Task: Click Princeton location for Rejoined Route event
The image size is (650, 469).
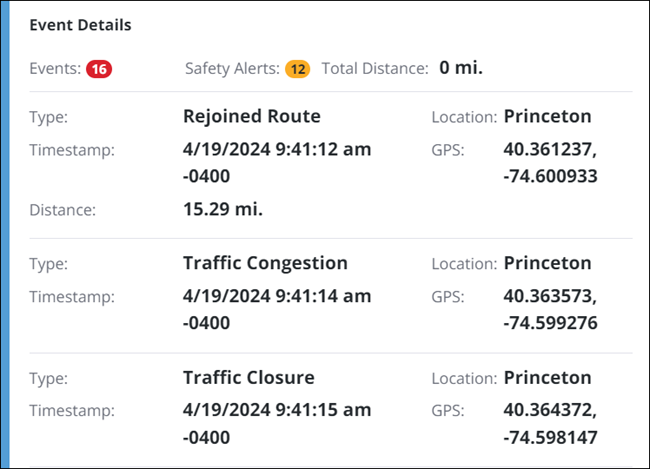Action: point(547,116)
